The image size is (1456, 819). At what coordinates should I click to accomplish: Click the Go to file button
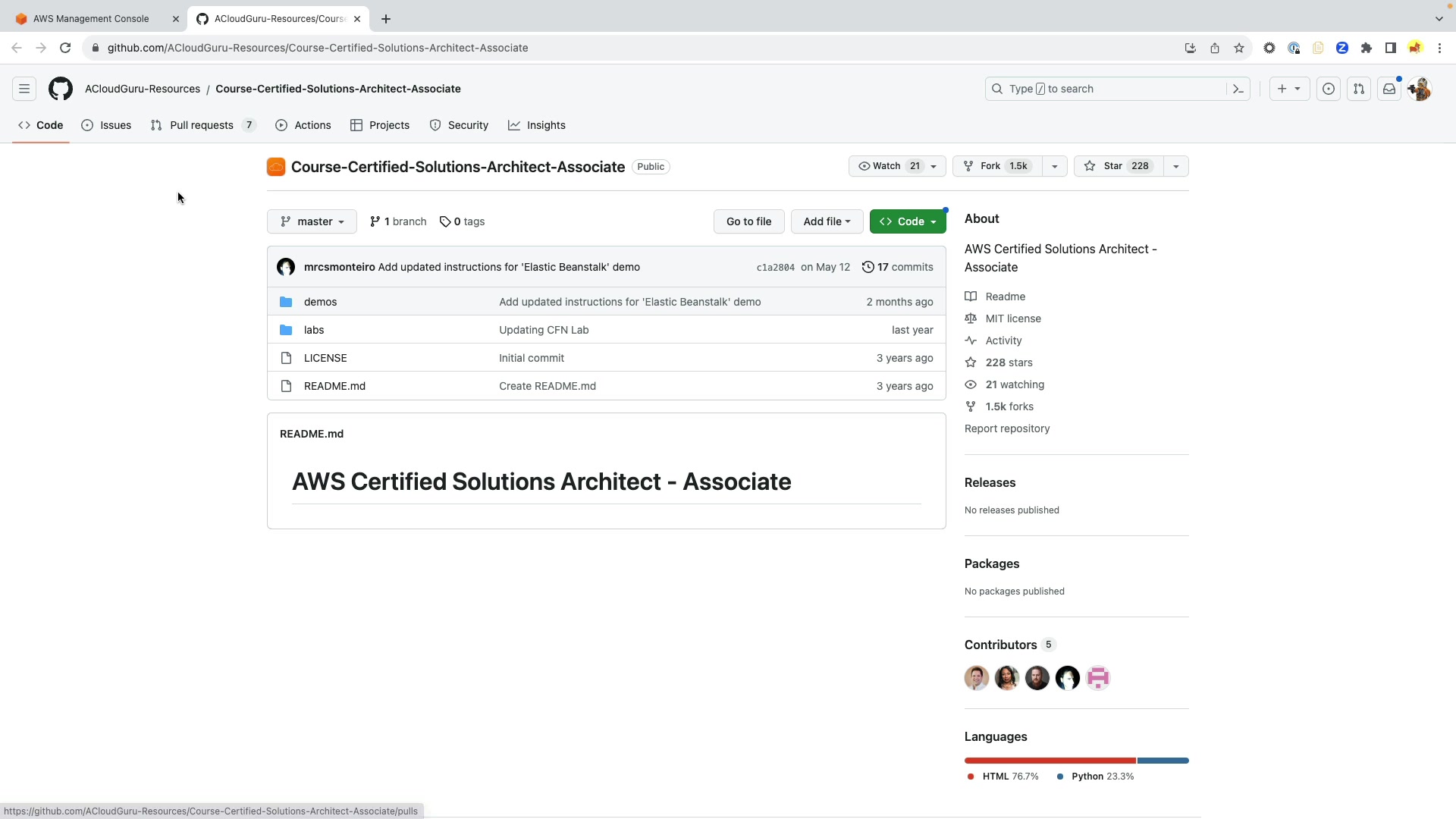pyautogui.click(x=748, y=221)
